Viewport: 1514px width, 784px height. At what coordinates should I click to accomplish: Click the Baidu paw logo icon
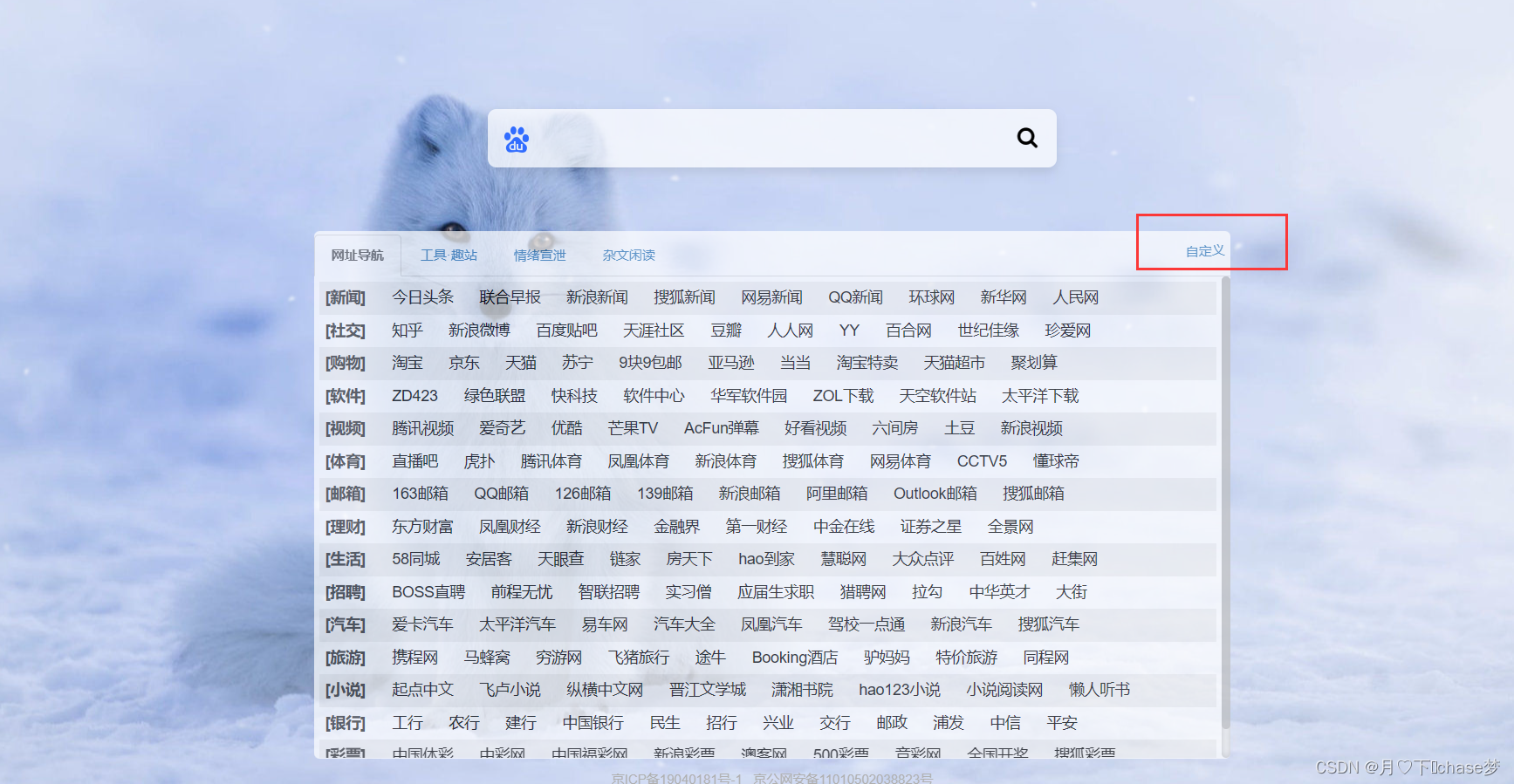[516, 140]
